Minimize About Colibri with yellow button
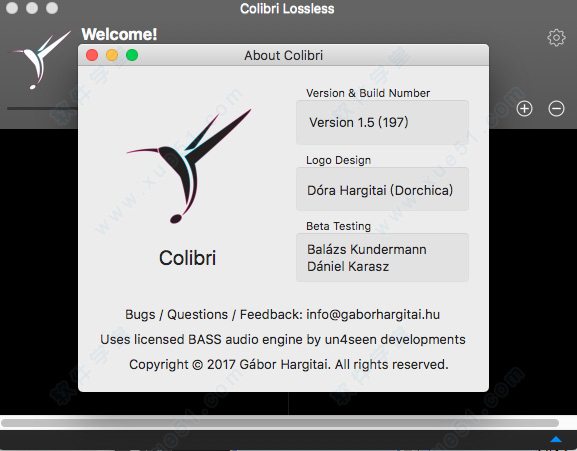 coord(112,55)
